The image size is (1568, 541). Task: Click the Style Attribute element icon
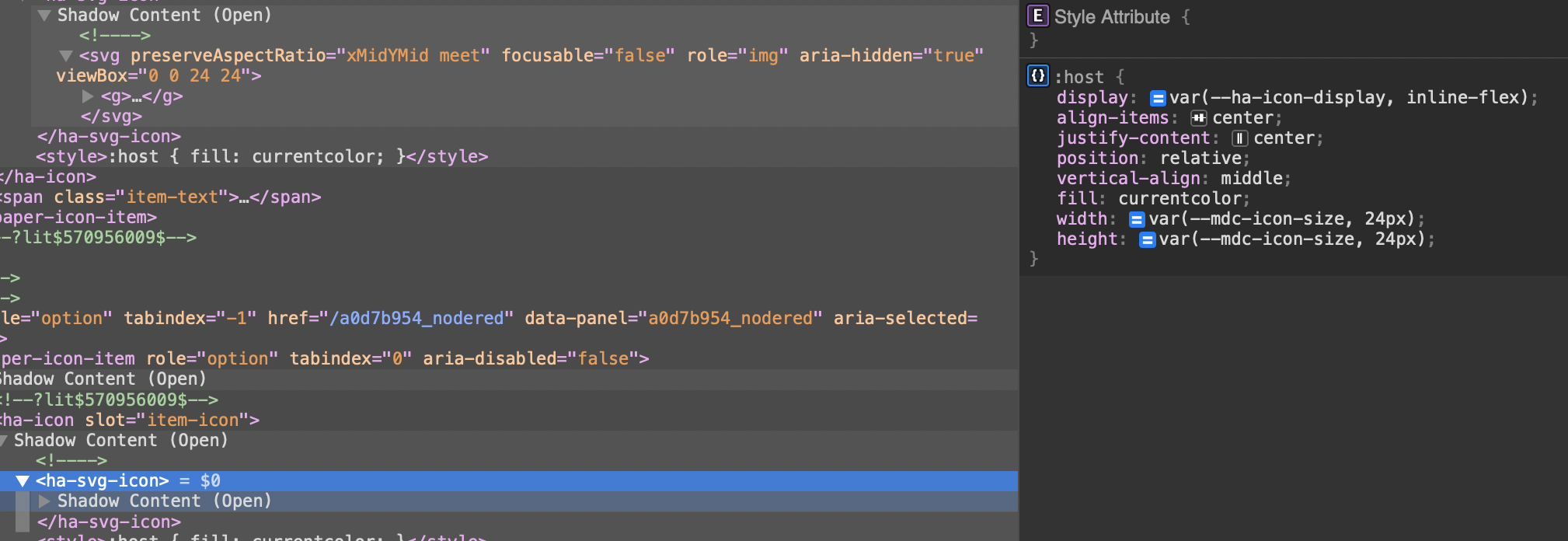[x=1037, y=16]
